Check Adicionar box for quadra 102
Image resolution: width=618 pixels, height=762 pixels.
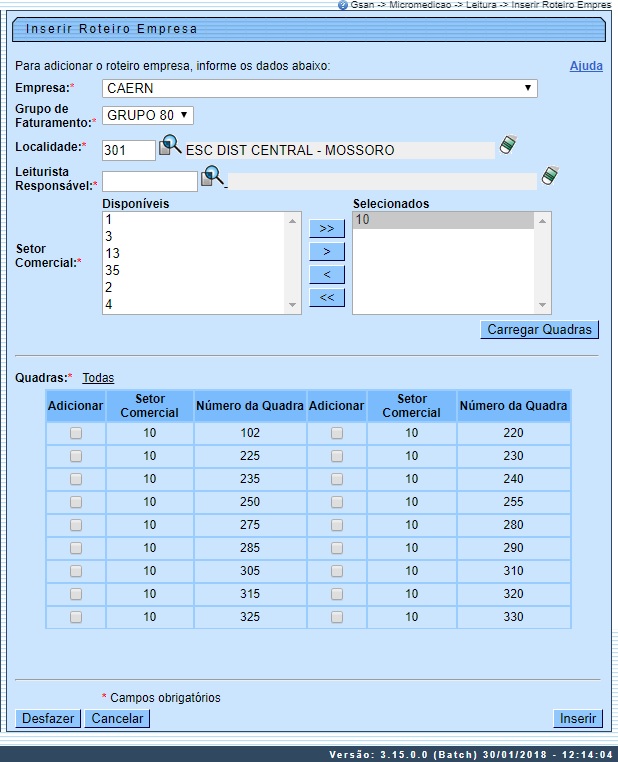(75, 433)
